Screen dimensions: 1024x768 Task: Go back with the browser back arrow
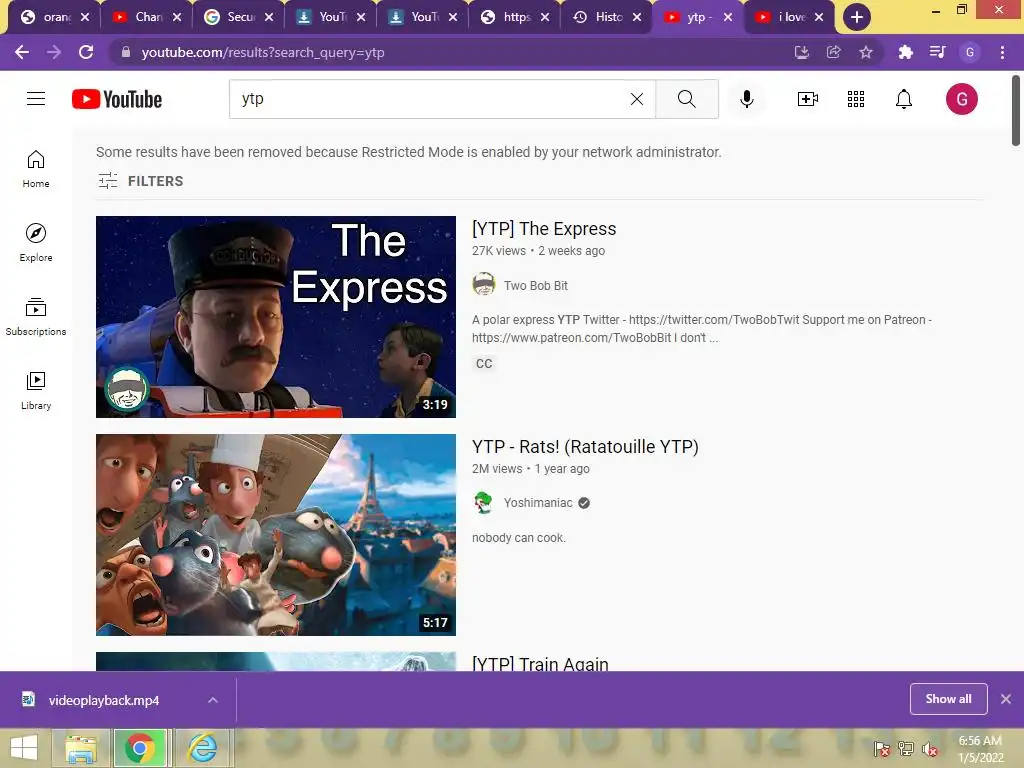(22, 52)
